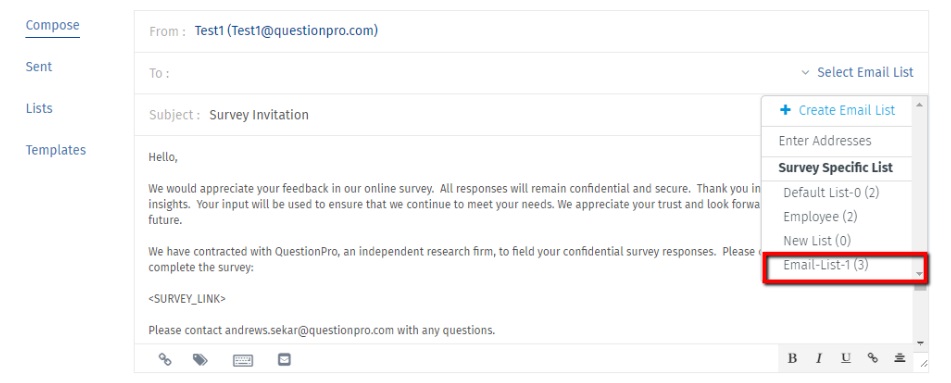Click the center align icon
The height and width of the screenshot is (383, 951).
tap(899, 358)
